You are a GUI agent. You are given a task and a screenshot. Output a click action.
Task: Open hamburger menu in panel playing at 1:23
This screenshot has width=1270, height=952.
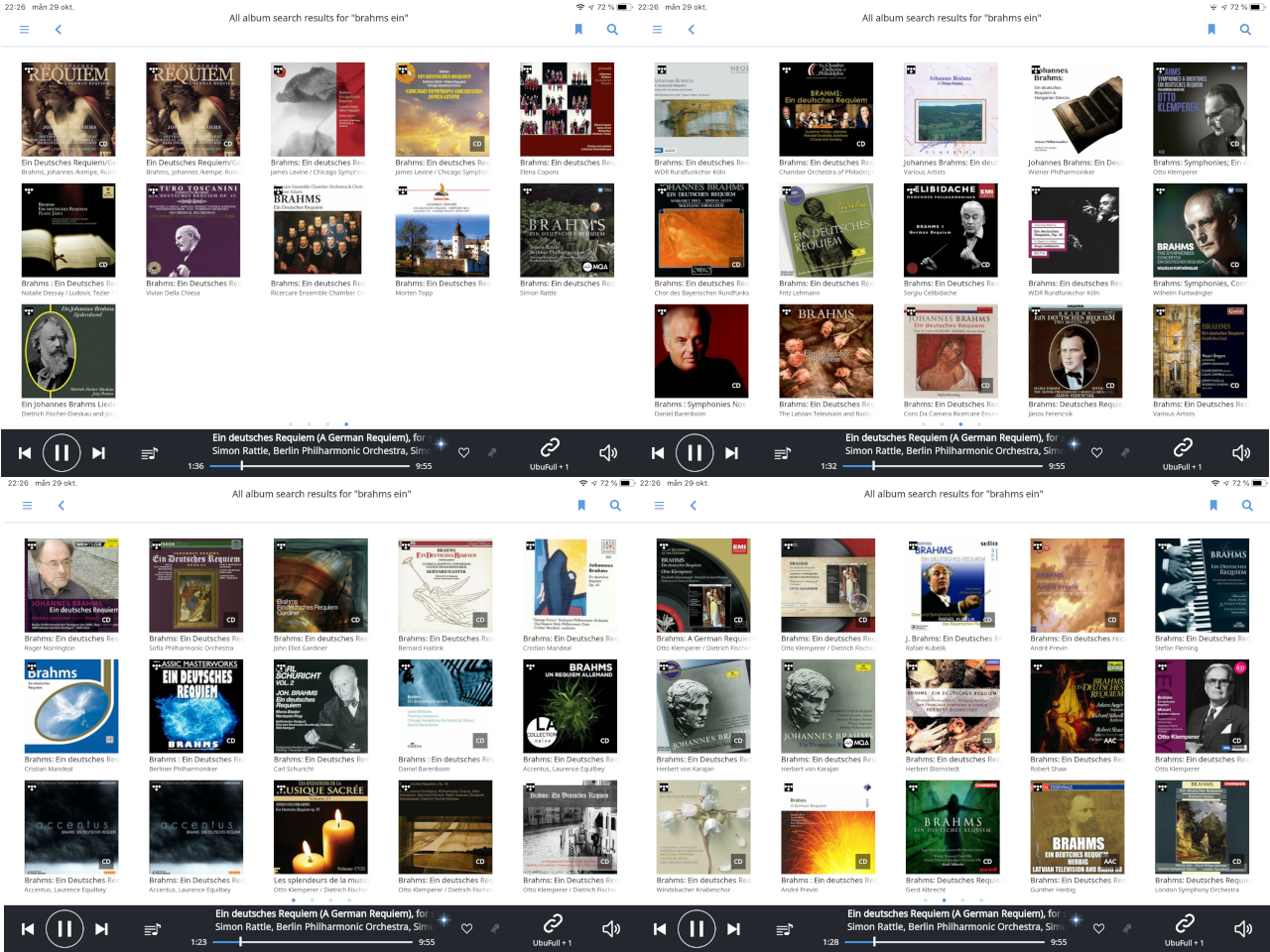click(27, 506)
